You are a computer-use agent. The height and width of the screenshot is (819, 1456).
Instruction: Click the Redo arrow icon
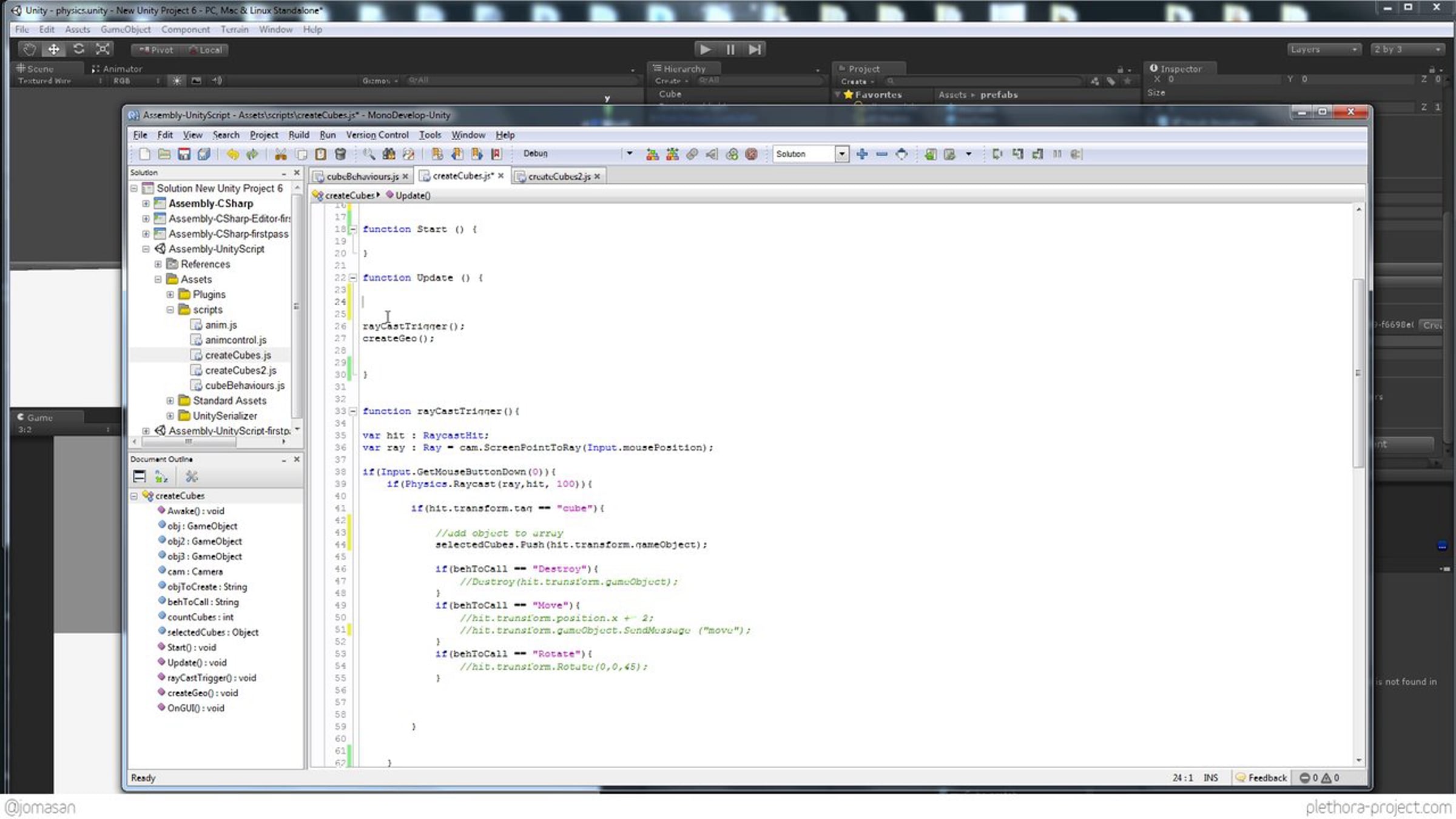[252, 154]
